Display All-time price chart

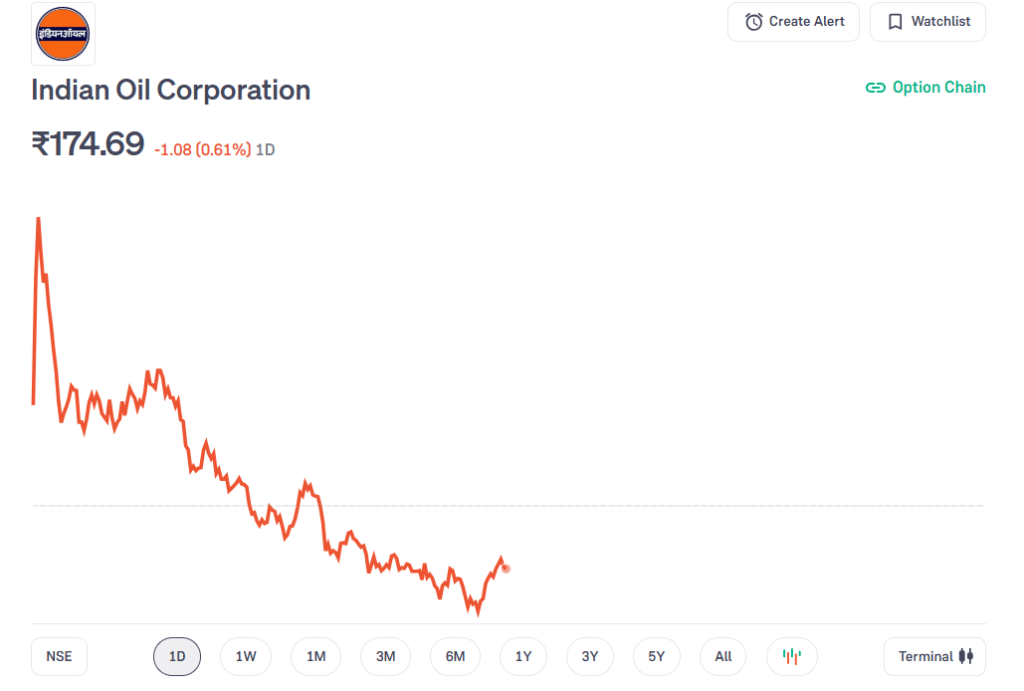[x=723, y=656]
